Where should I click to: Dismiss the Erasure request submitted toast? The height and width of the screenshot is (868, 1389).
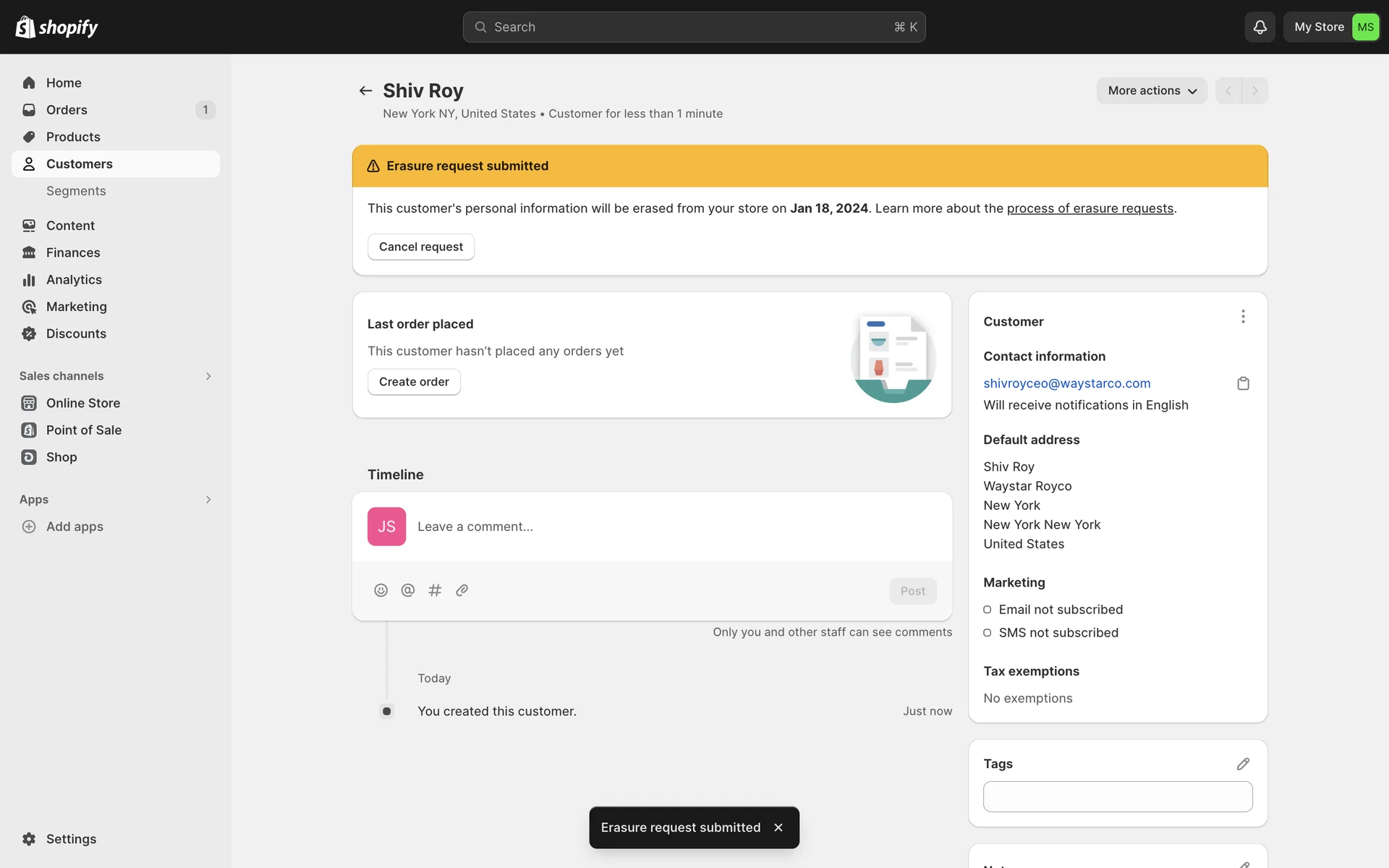coord(778,827)
